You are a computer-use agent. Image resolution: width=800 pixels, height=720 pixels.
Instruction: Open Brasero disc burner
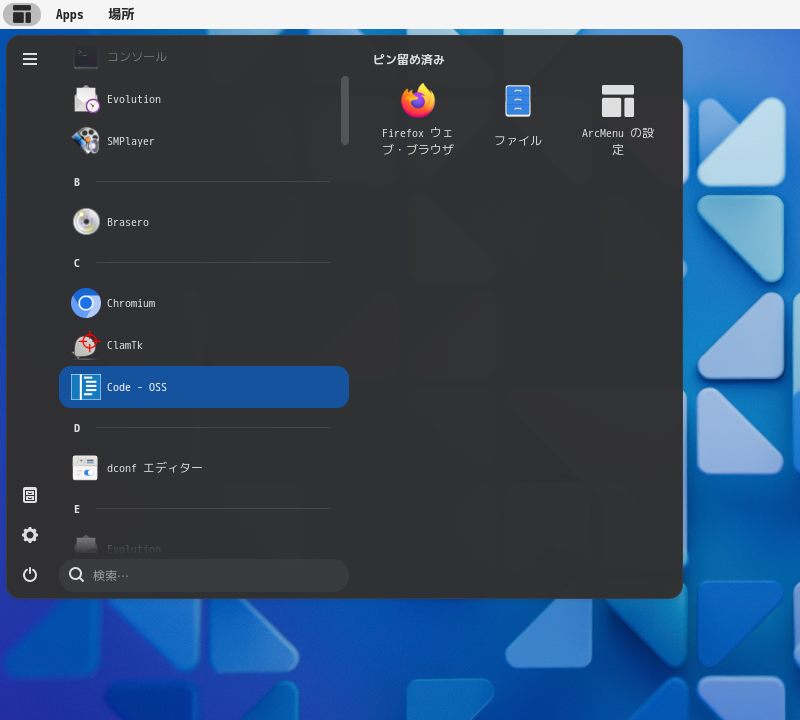pos(204,222)
